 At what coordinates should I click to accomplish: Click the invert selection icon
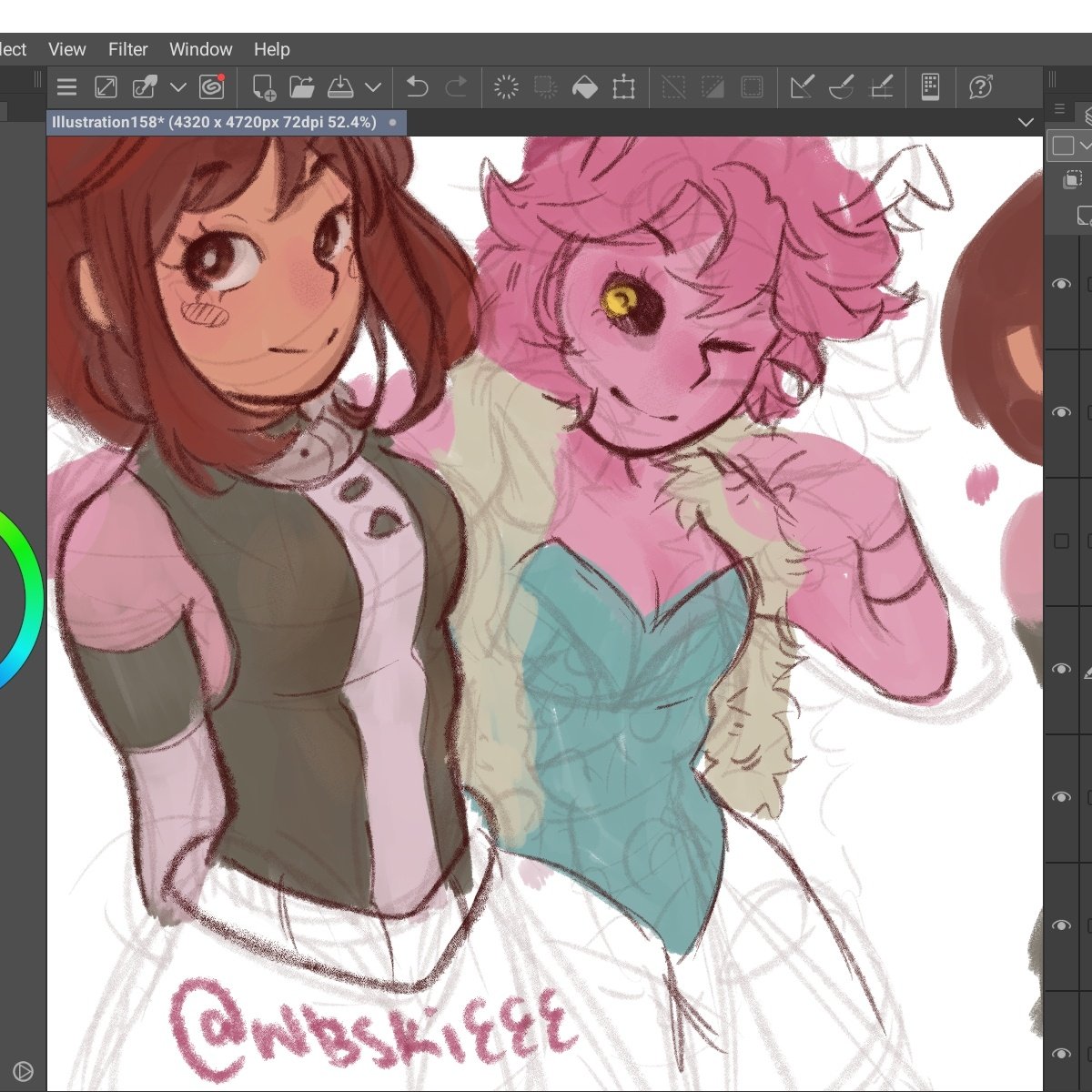[713, 86]
